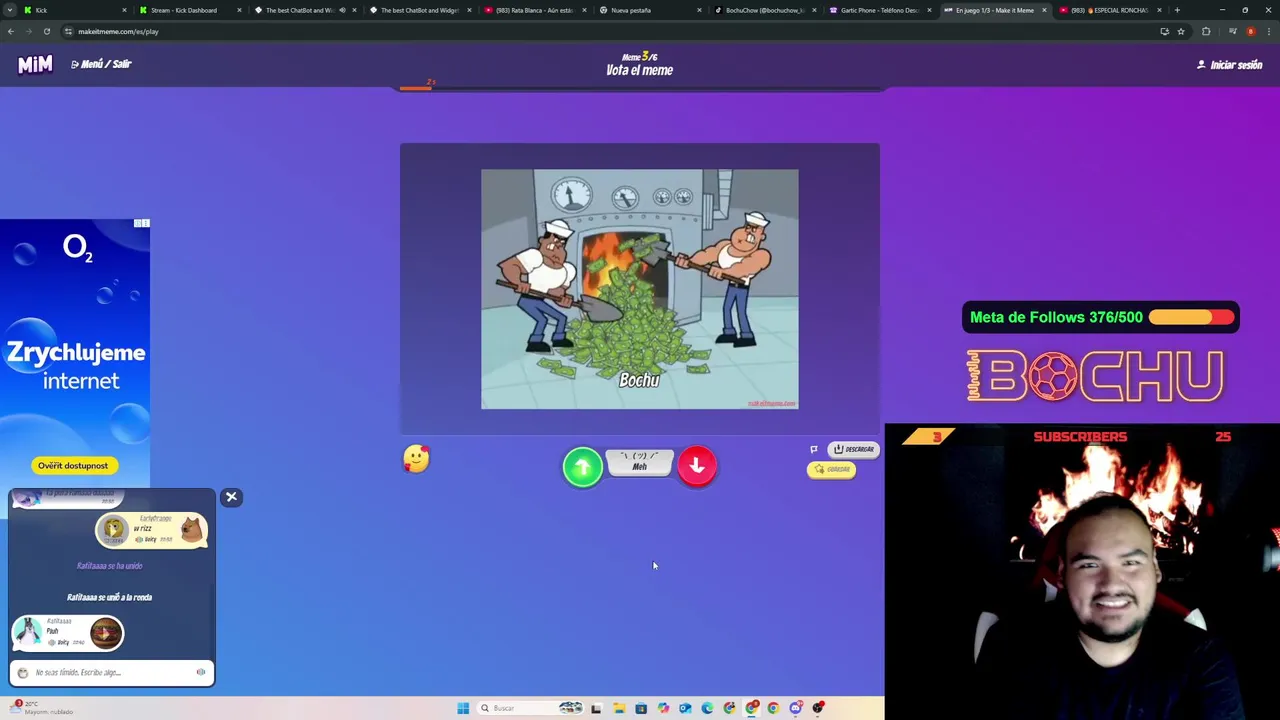Report the meme with the flag icon

[814, 449]
